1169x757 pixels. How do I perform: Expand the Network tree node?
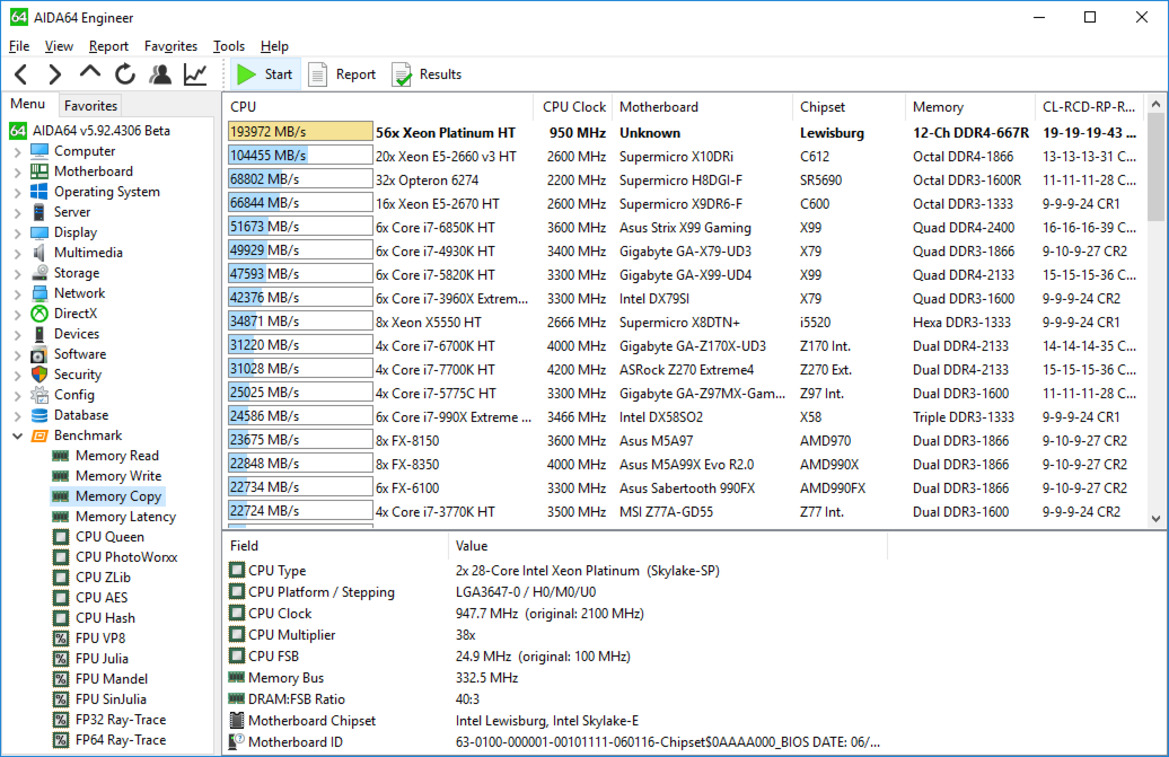coord(18,294)
